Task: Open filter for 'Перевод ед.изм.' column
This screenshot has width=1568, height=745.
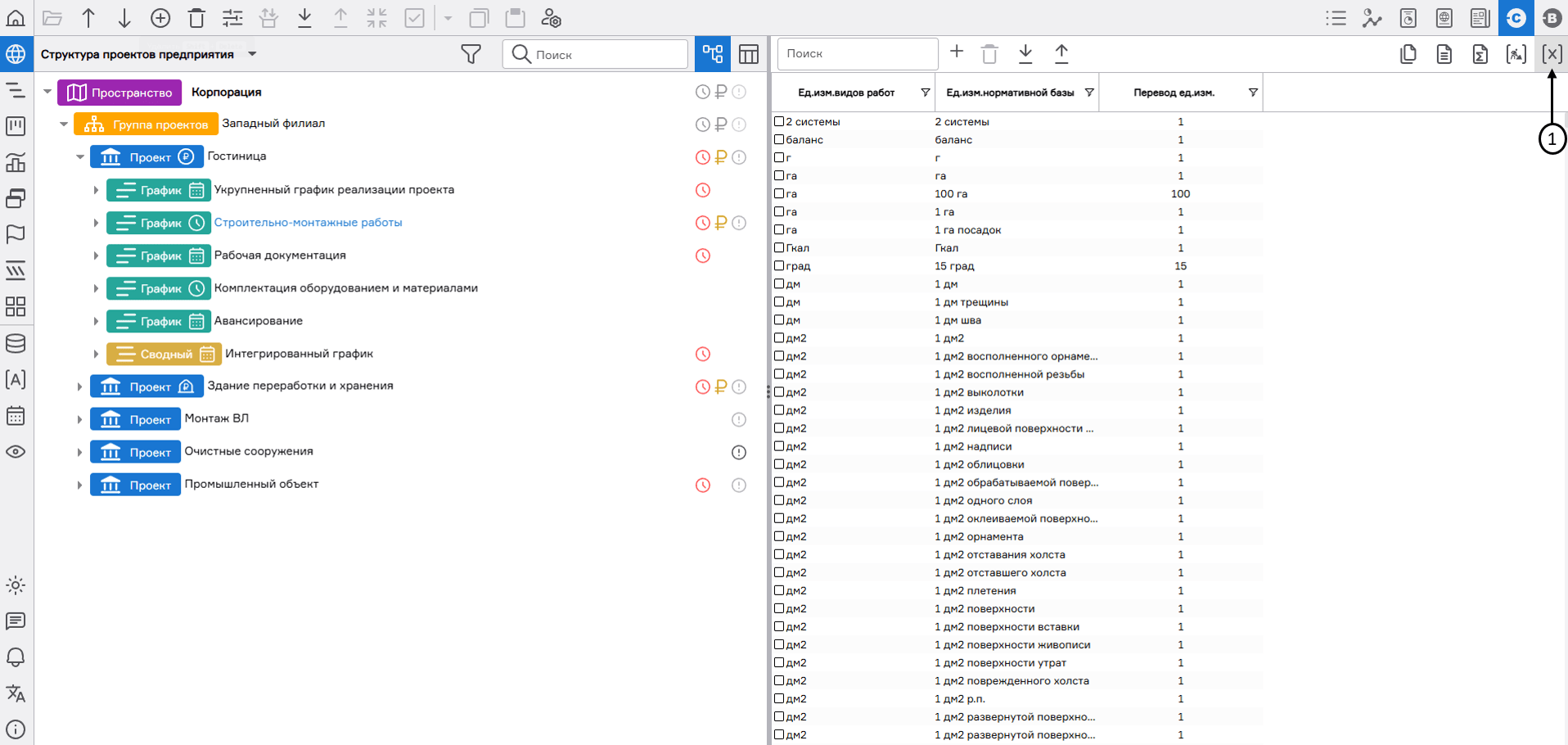Action: point(1252,93)
